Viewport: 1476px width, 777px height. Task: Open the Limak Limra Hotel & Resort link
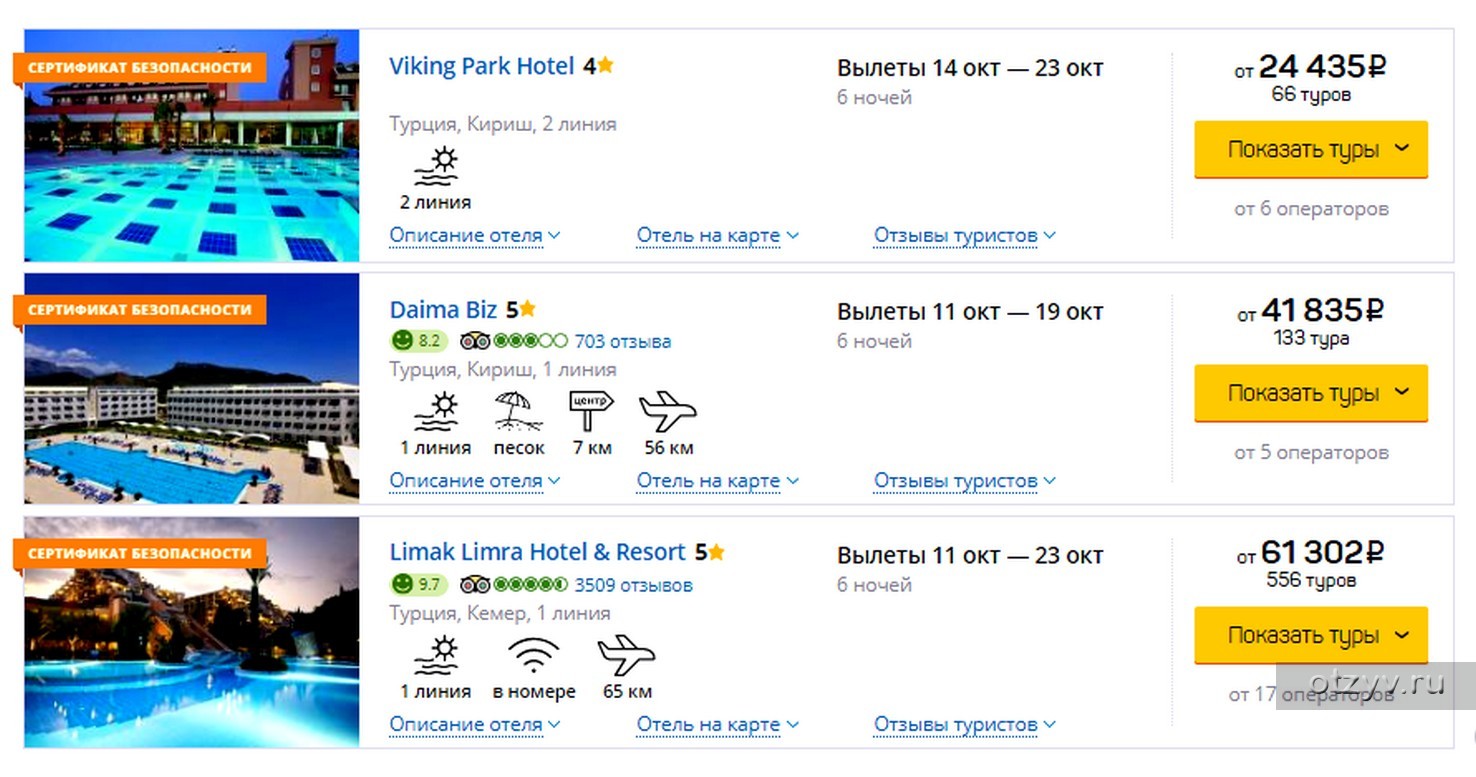537,553
